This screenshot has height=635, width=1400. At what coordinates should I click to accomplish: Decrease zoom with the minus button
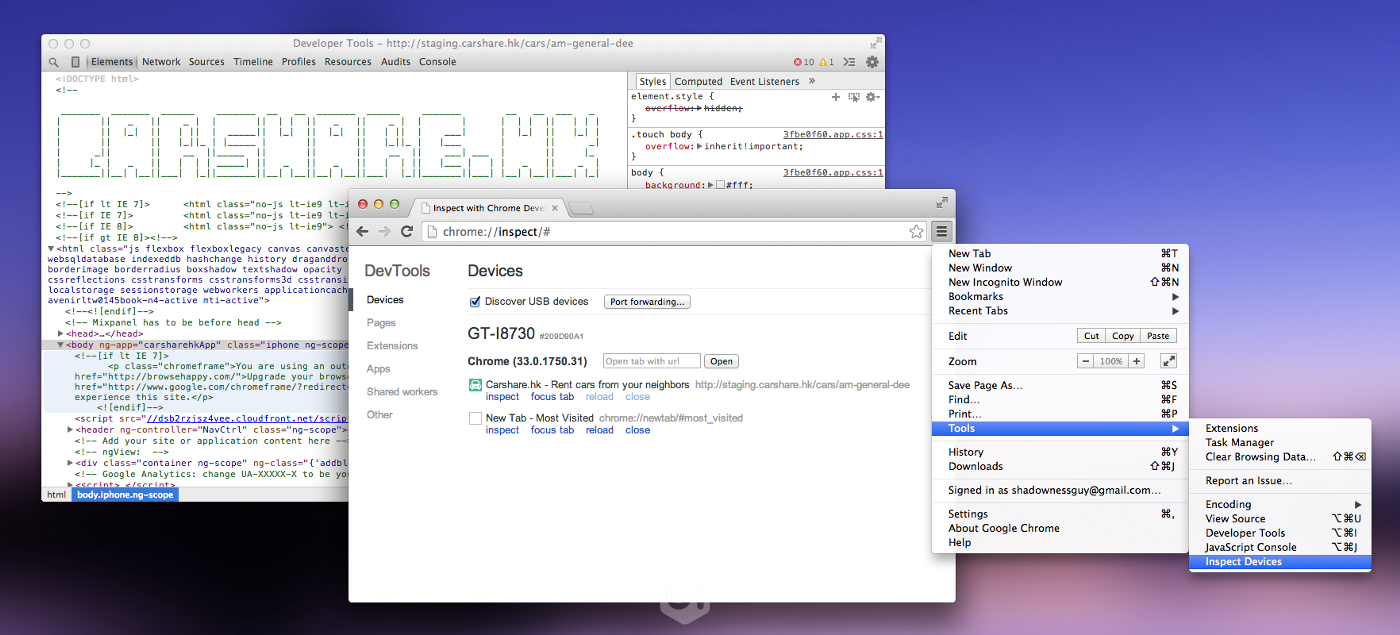(x=1086, y=361)
